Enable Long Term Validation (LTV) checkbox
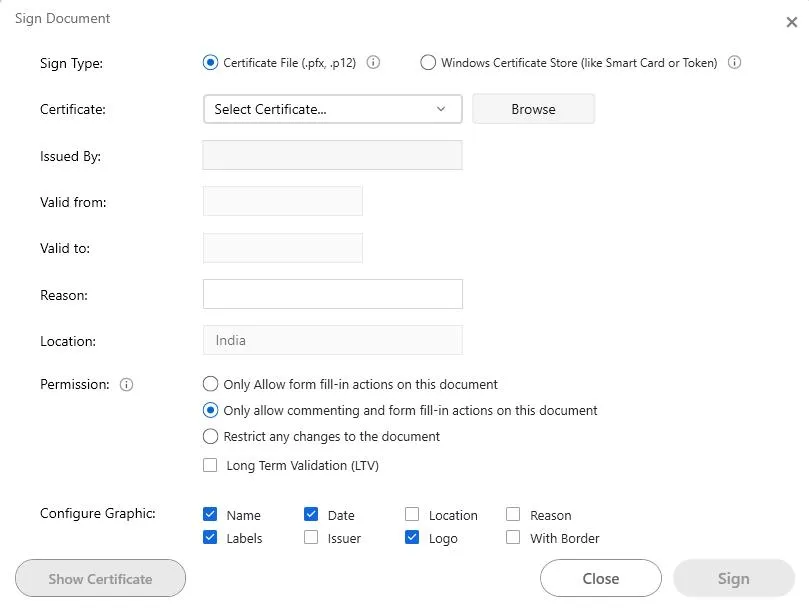This screenshot has width=809, height=611. click(210, 465)
